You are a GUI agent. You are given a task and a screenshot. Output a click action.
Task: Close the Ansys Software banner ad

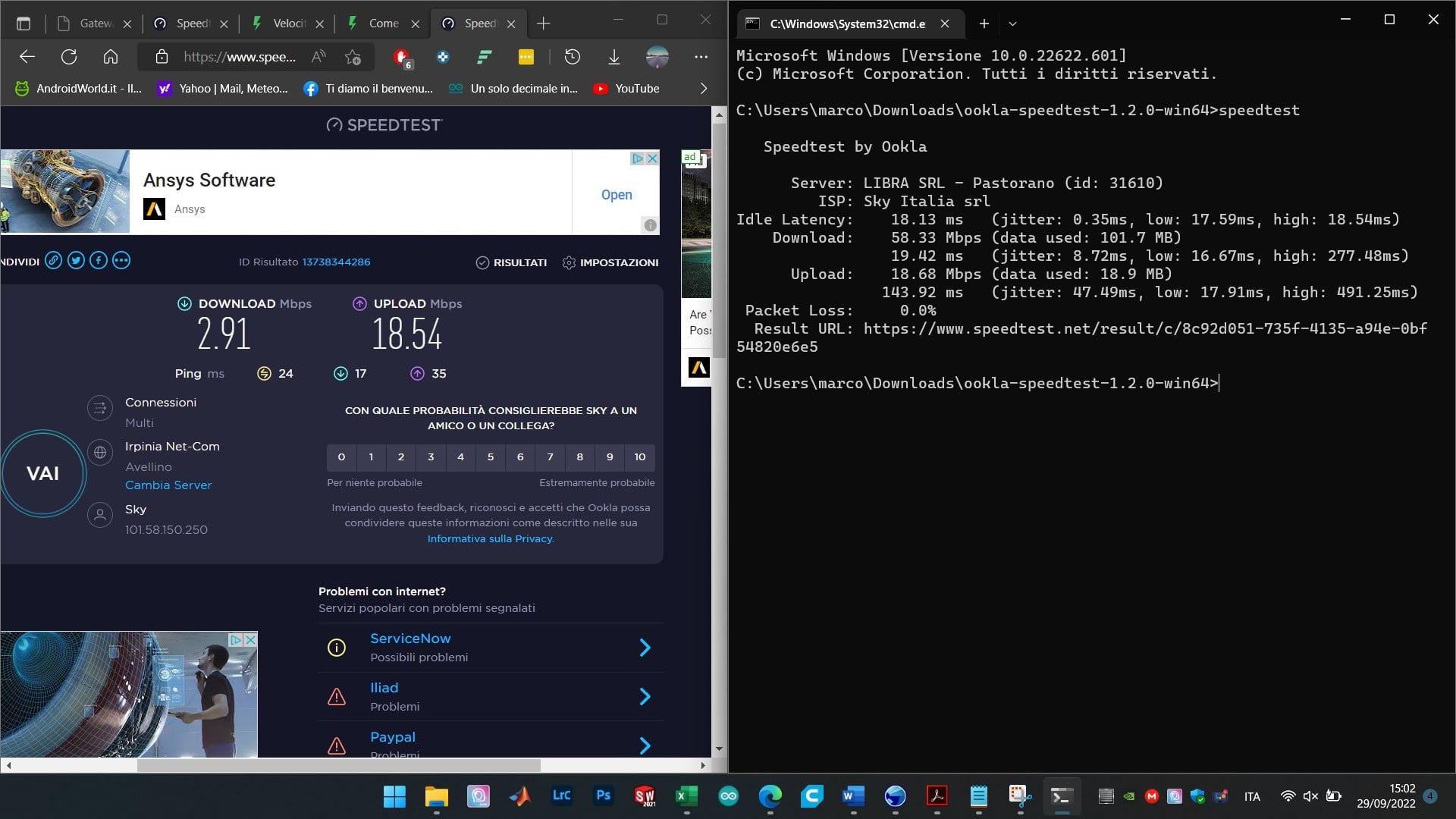(x=652, y=158)
